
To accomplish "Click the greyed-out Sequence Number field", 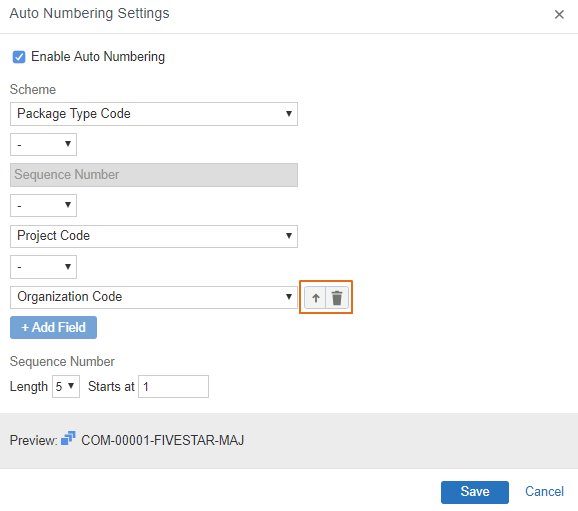I will pos(154,175).
